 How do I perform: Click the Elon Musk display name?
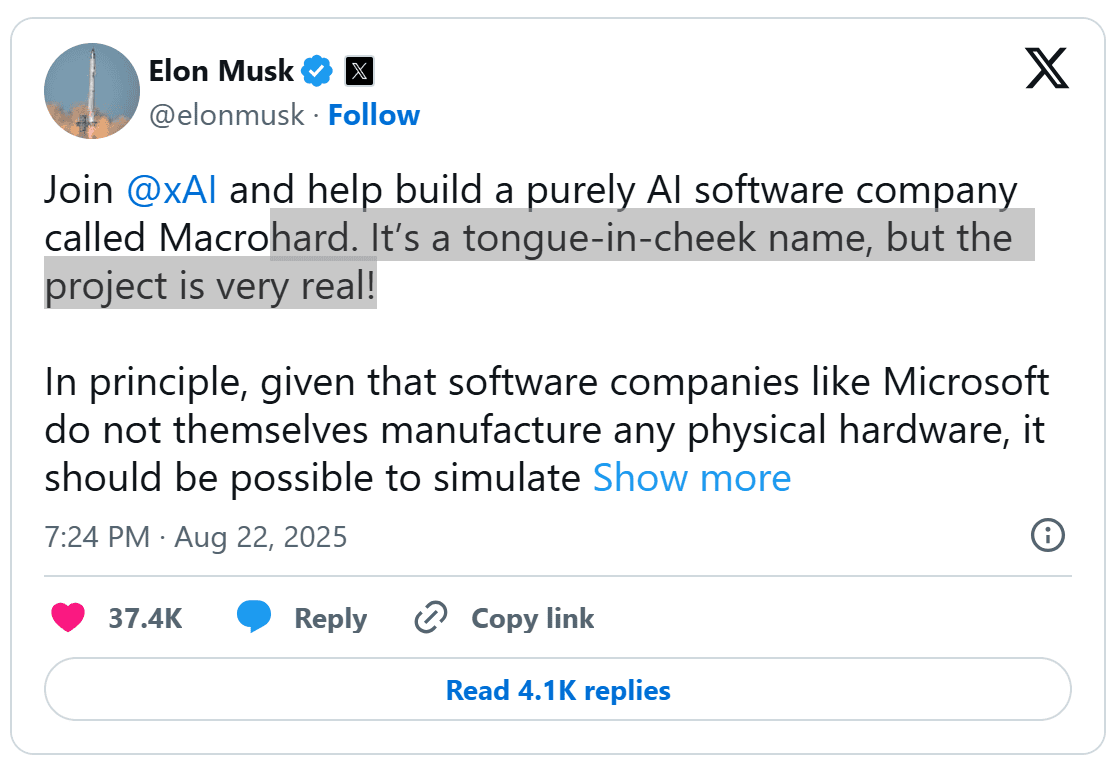[222, 70]
